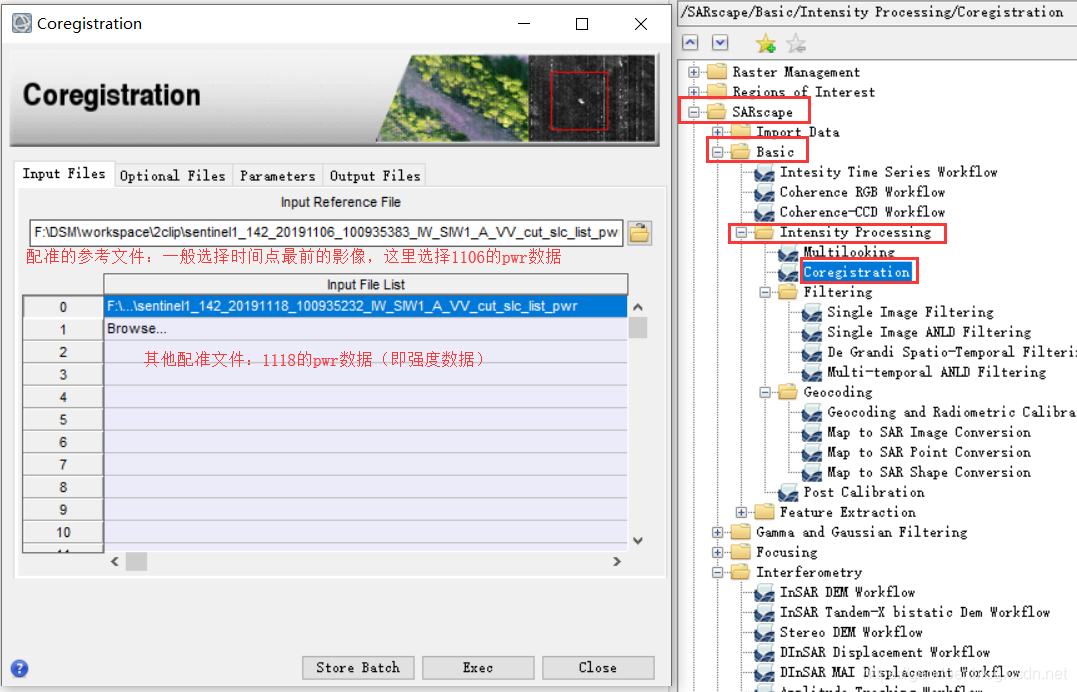Click file list vertical scrollbar down arrow
1077x692 pixels.
coord(638,540)
